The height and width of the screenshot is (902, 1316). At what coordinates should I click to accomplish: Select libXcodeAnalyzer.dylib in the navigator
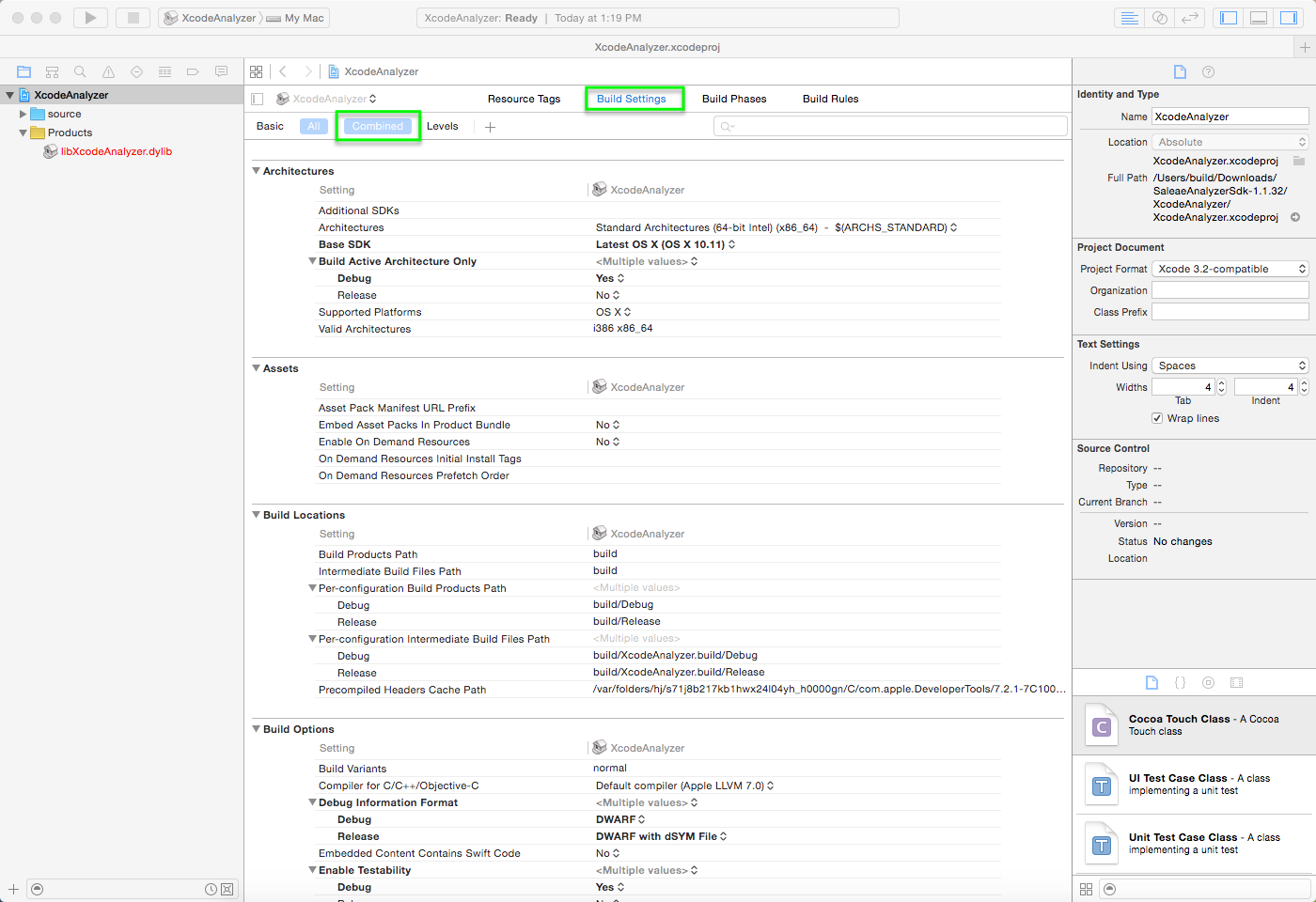(116, 151)
